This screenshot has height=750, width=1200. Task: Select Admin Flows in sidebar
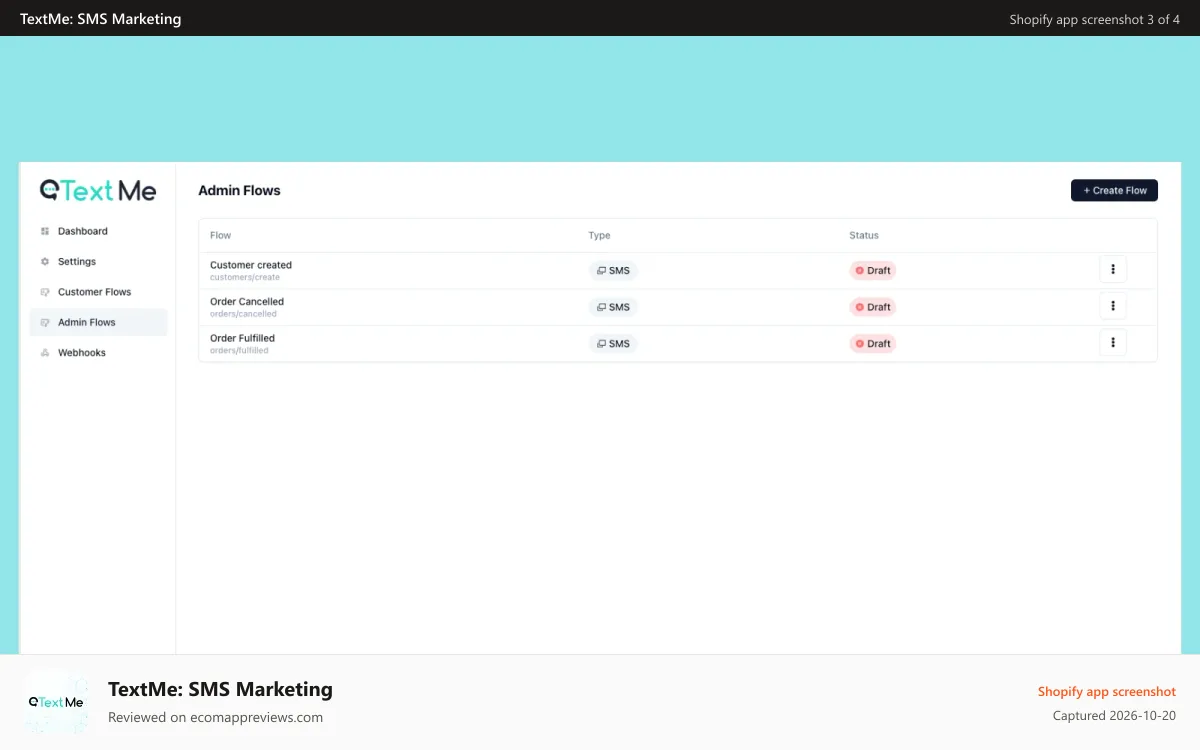click(99, 322)
